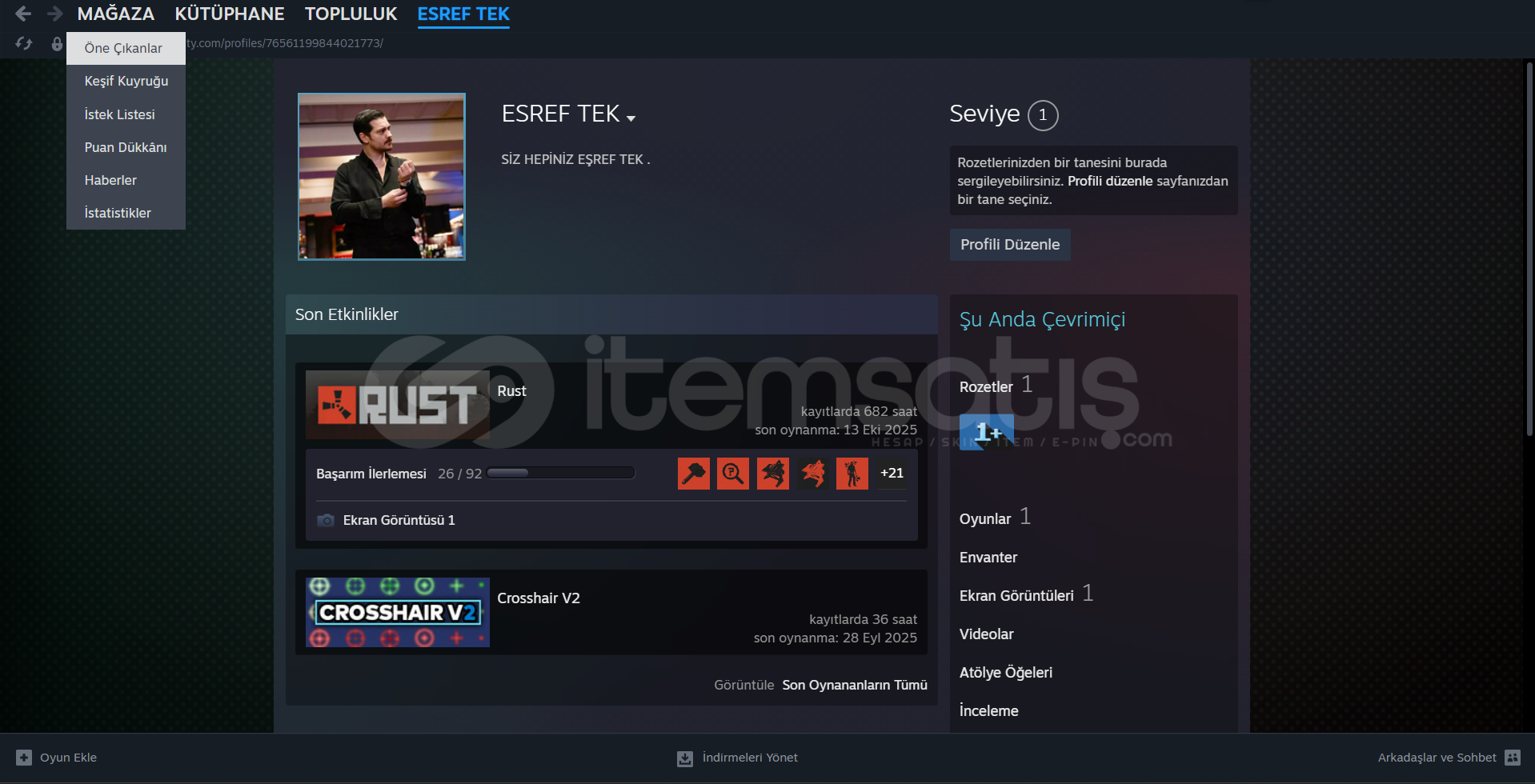Open the Ekran Görüntüsü 1 link

(399, 521)
